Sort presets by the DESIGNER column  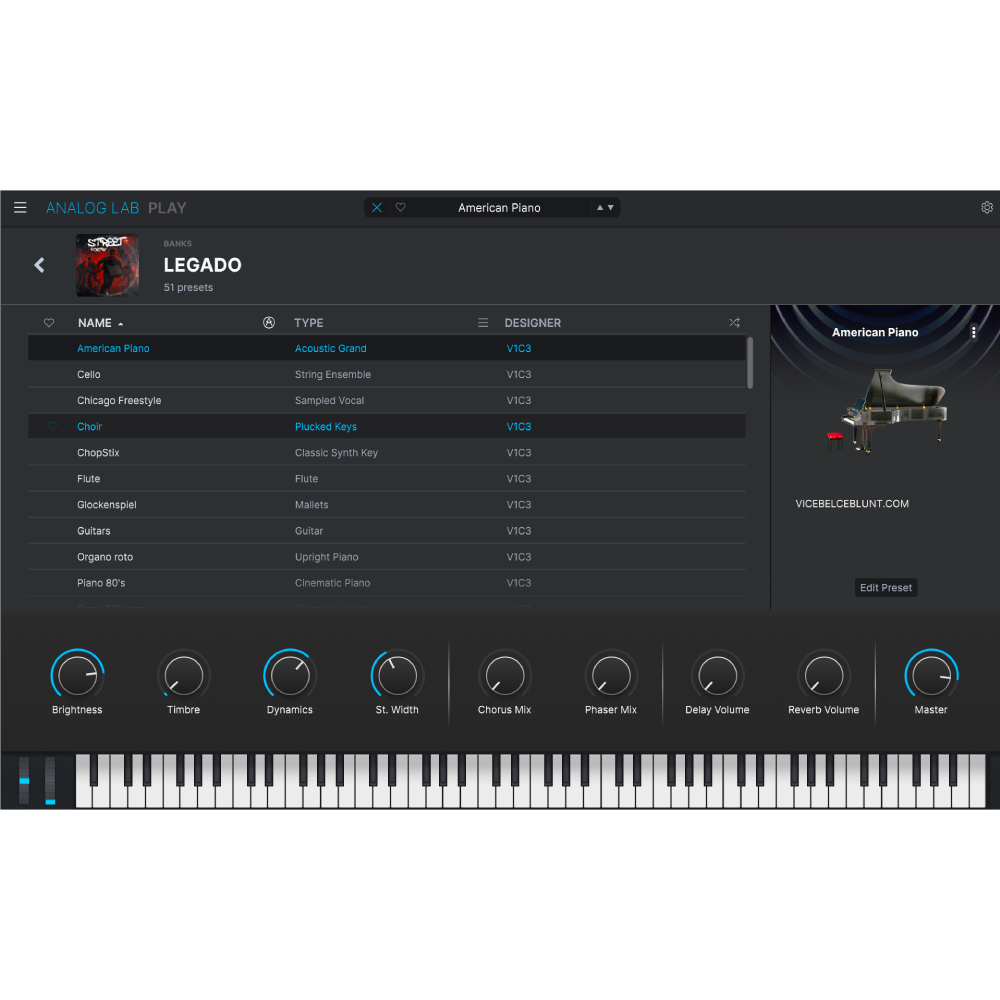tap(532, 323)
